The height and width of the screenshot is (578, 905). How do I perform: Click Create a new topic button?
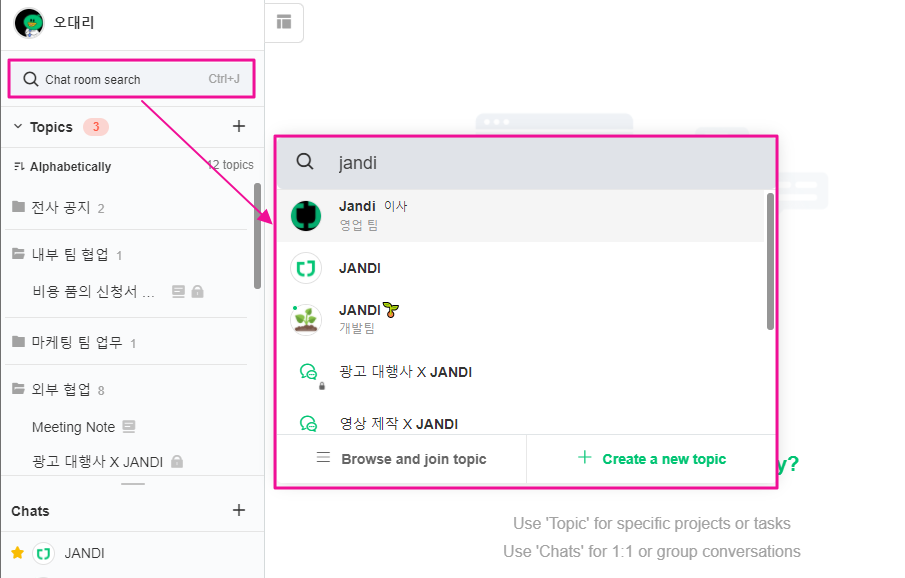[x=652, y=459]
